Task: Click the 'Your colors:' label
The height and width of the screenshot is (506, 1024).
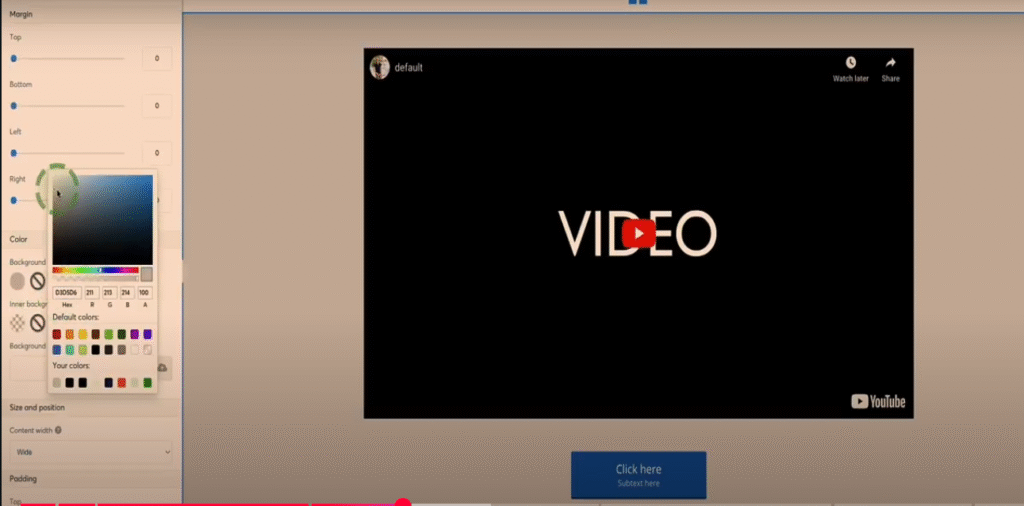Action: click(x=71, y=366)
